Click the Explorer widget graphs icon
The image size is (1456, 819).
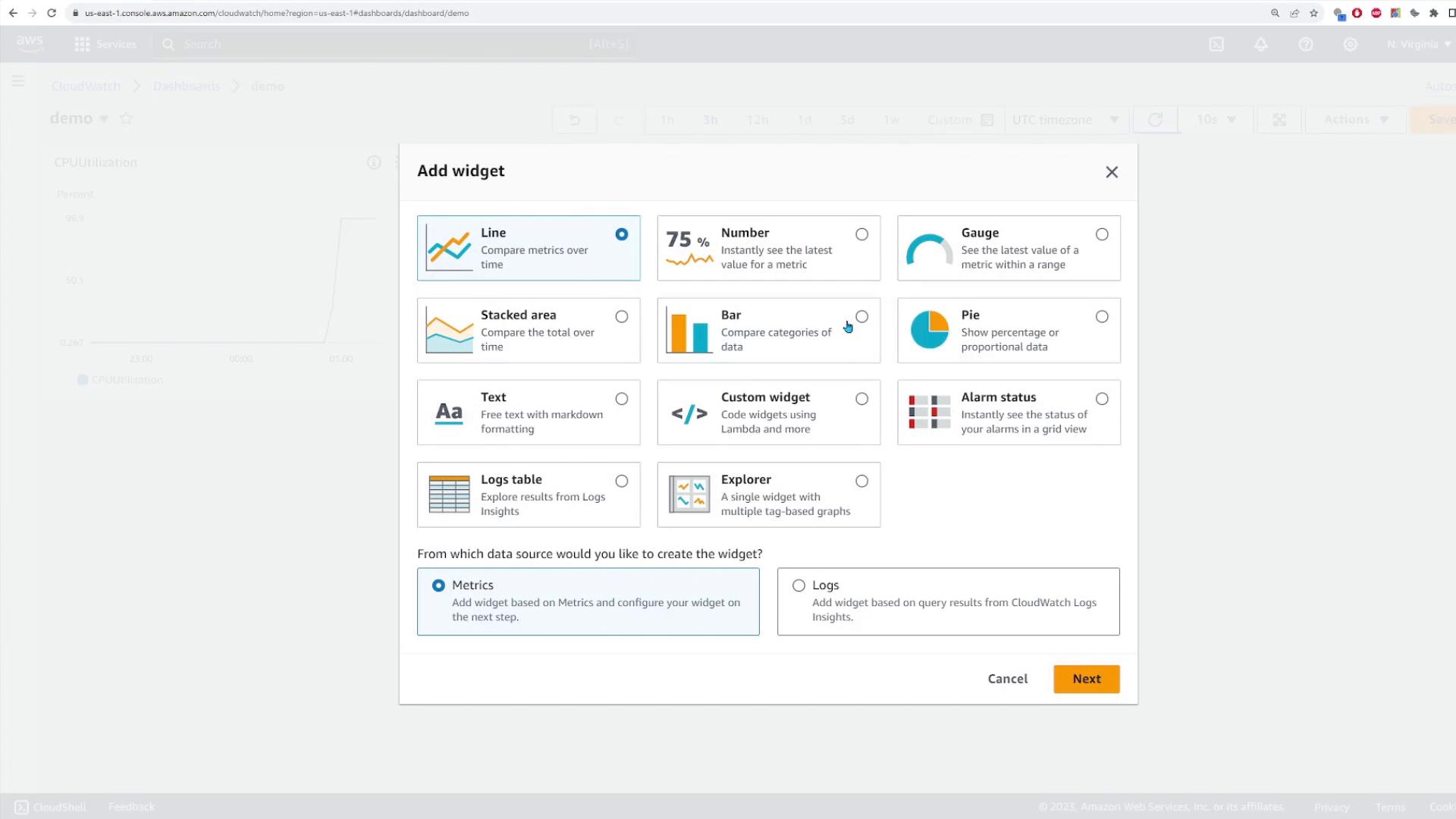pyautogui.click(x=689, y=494)
